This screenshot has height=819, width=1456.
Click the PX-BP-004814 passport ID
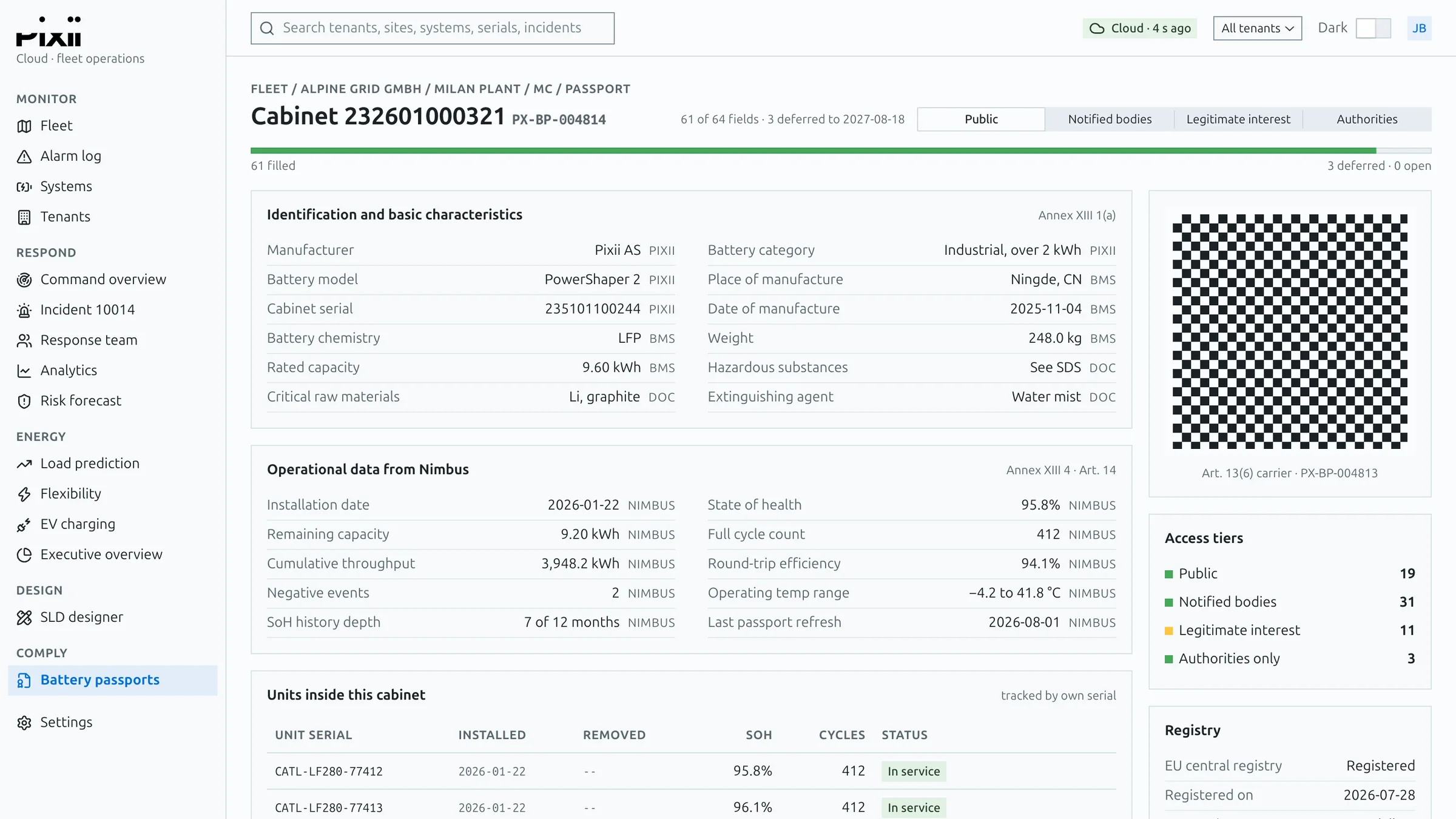[x=559, y=120]
